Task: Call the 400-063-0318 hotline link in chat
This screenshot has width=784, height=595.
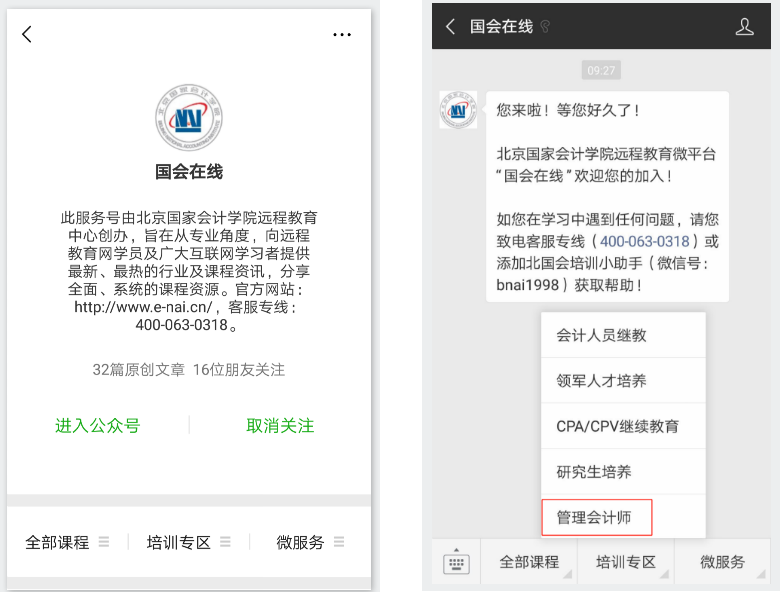Action: click(644, 242)
